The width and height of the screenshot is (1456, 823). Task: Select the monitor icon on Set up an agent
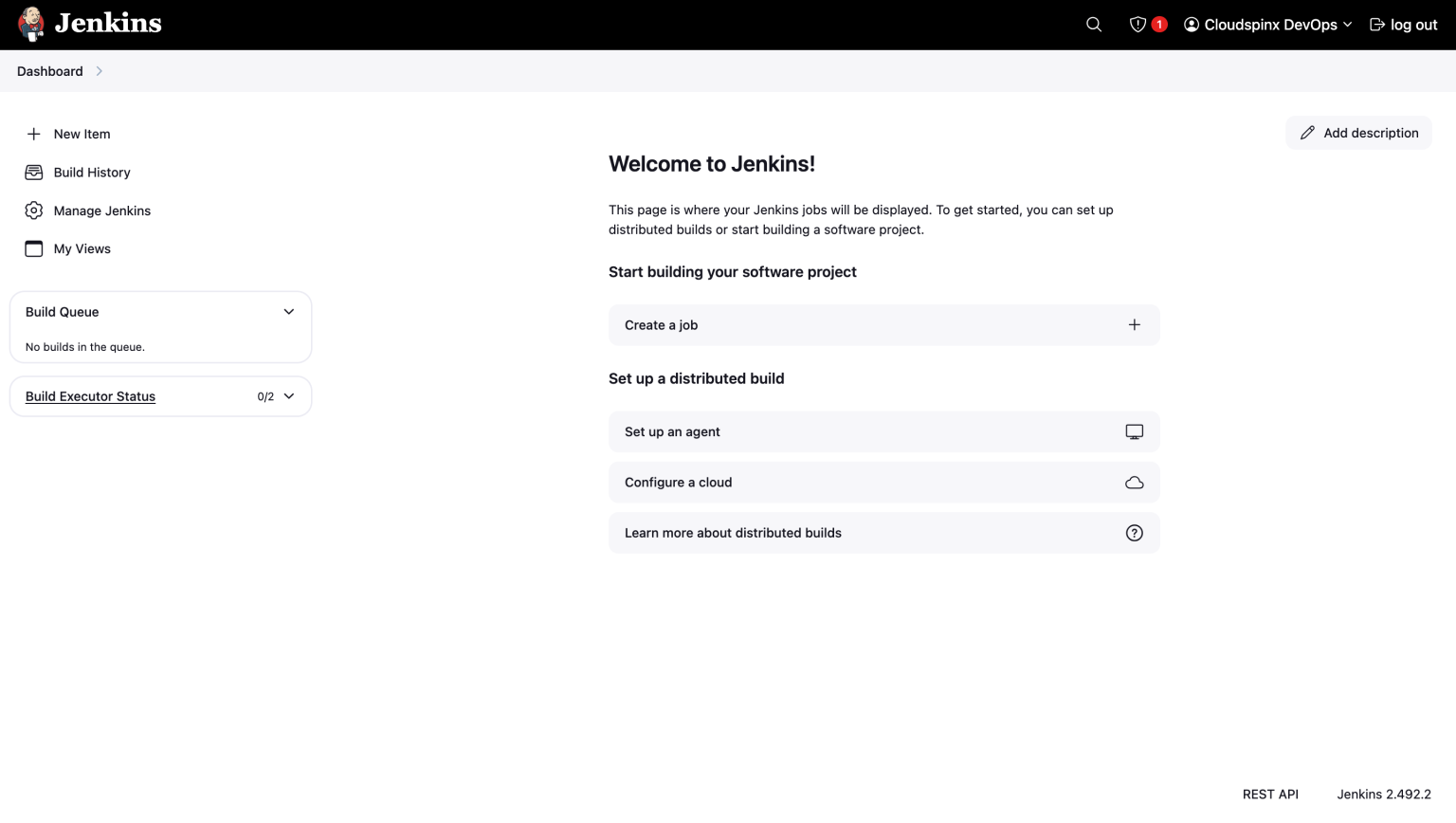pos(1134,431)
